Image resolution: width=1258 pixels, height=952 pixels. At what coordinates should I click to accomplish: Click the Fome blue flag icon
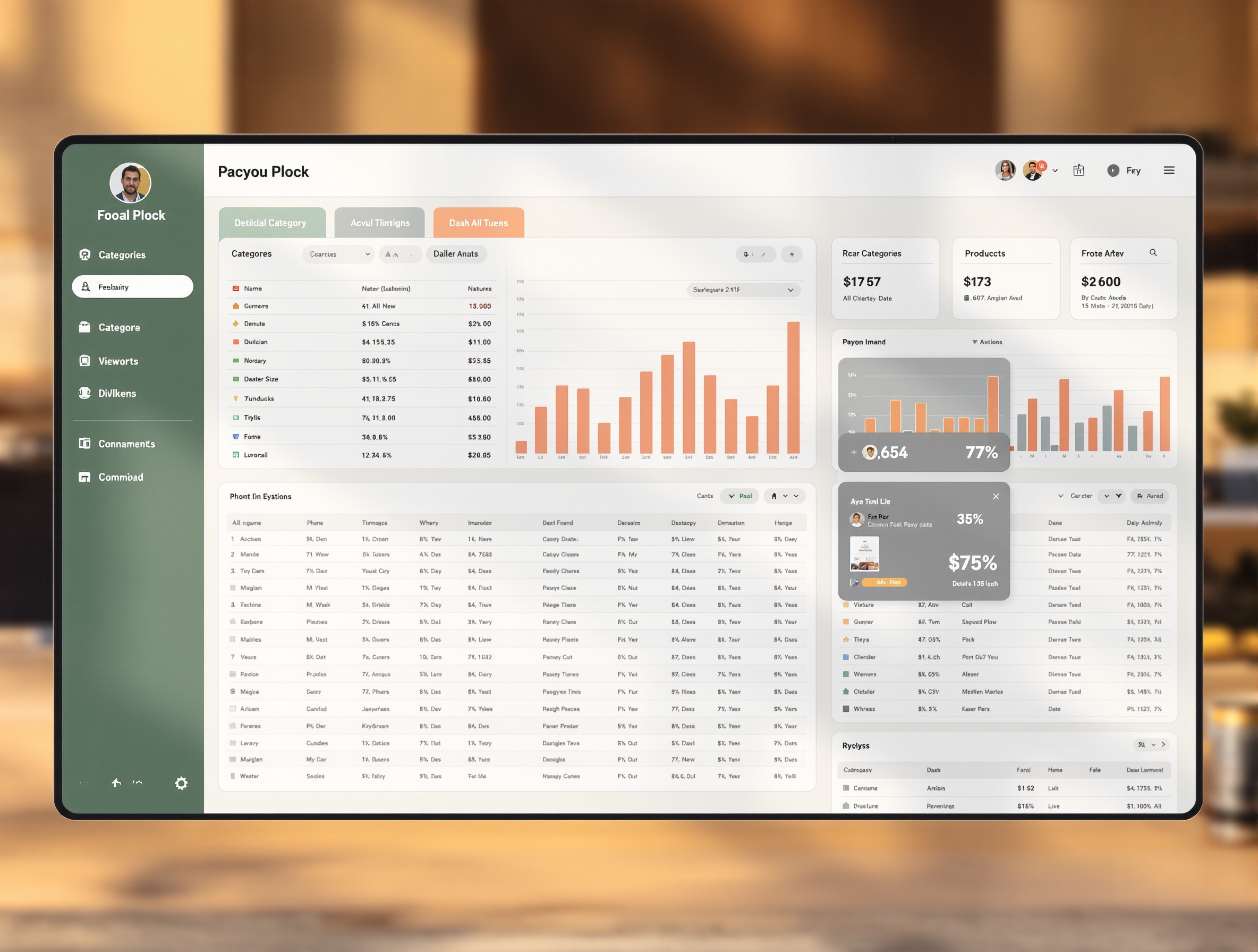(x=236, y=437)
